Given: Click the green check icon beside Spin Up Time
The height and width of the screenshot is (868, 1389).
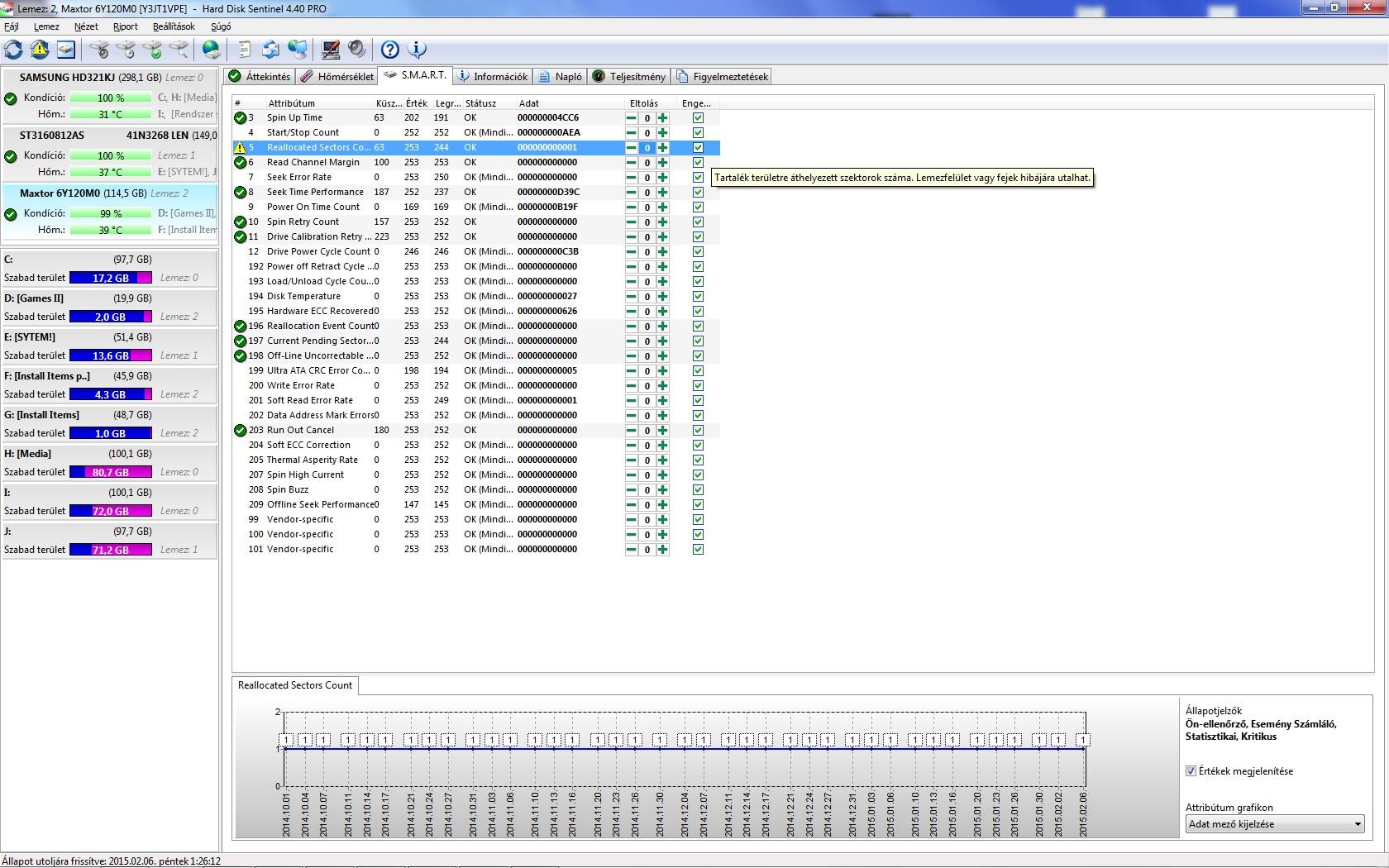Looking at the screenshot, I should (x=240, y=118).
